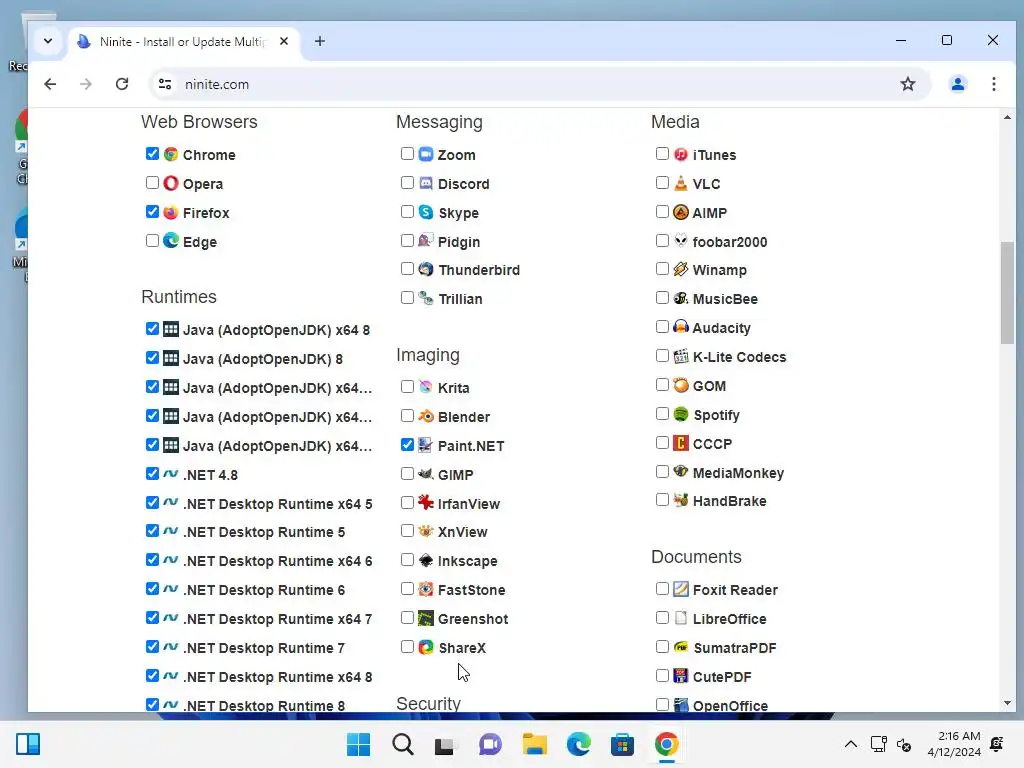Close the Ninite tab

pyautogui.click(x=283, y=41)
